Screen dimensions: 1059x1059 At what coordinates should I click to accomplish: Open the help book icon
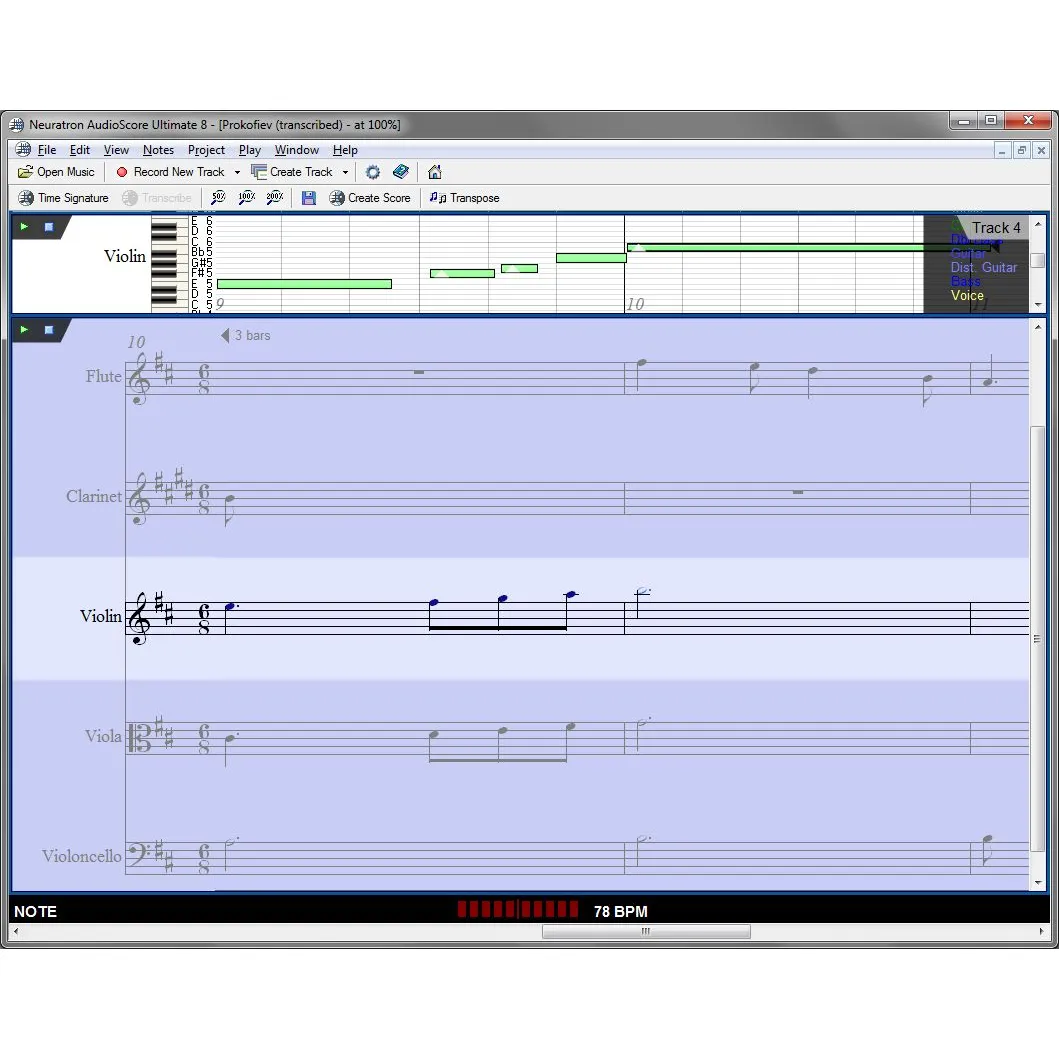tap(401, 172)
